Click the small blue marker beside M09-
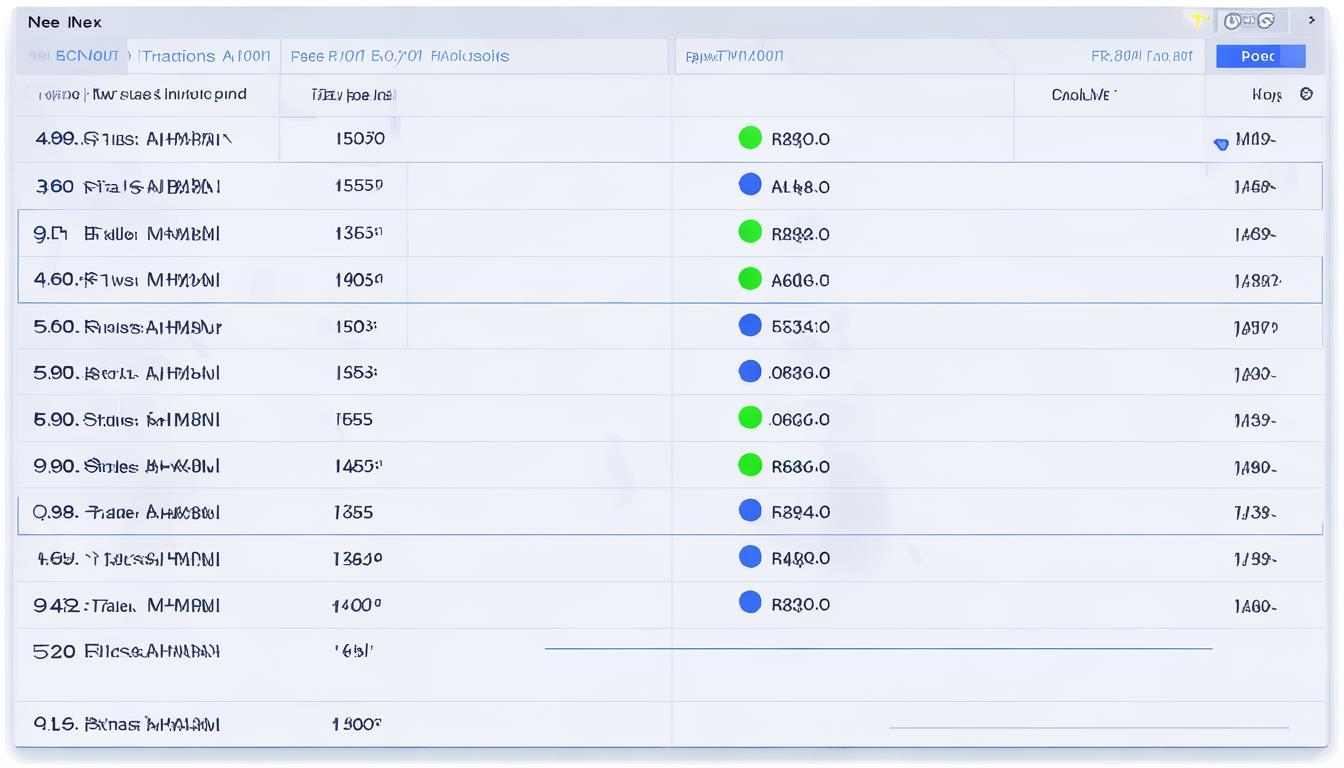Image resolution: width=1344 pixels, height=768 pixels. [1221, 144]
